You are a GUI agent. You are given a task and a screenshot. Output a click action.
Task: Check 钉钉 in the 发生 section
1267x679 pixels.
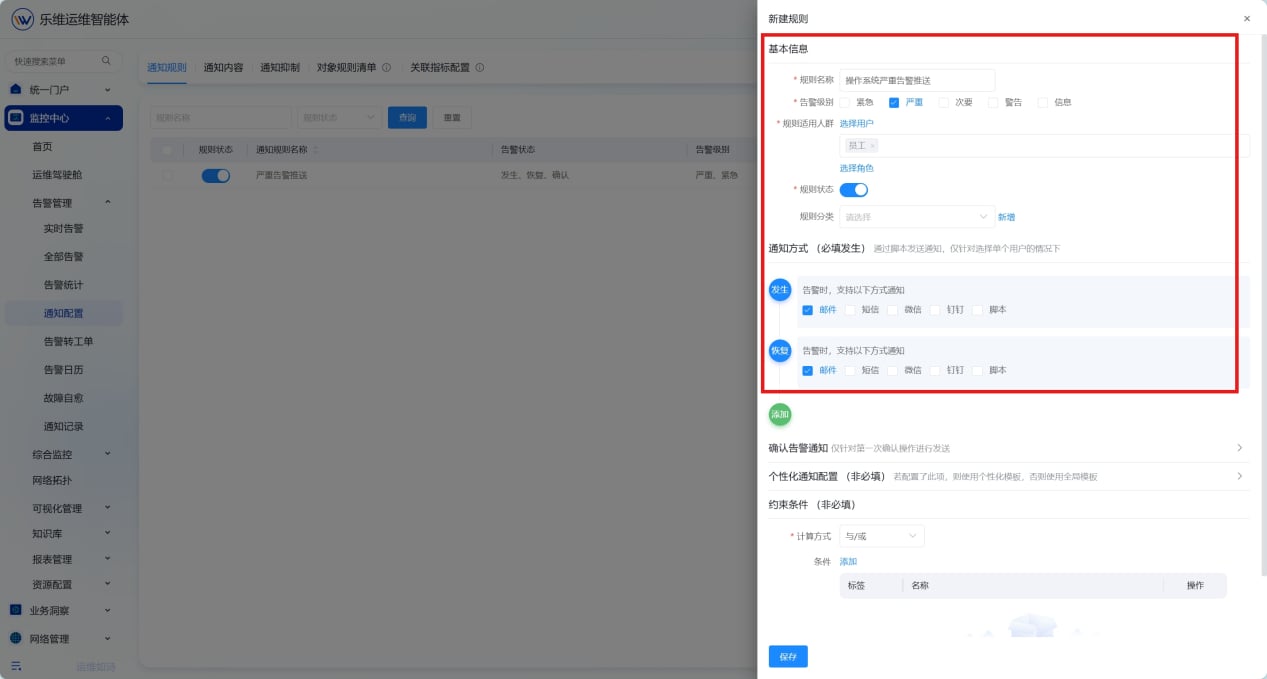tap(935, 310)
